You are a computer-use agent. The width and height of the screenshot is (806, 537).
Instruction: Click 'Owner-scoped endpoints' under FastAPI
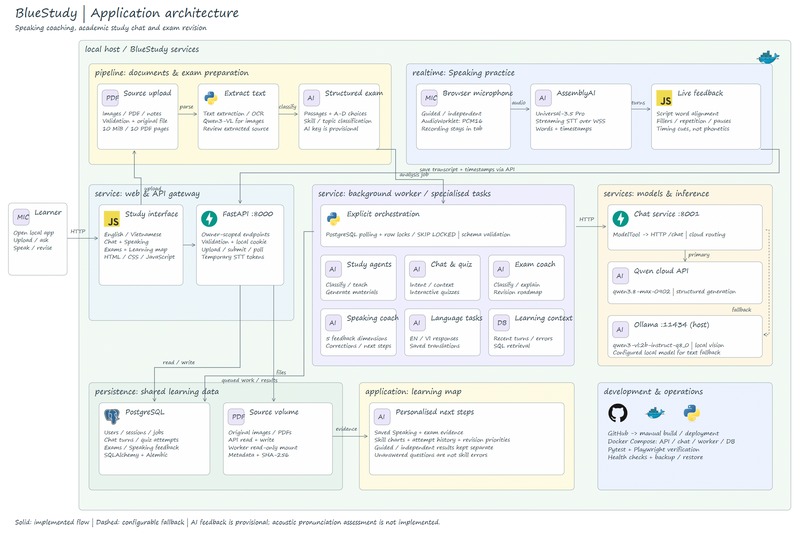point(235,234)
